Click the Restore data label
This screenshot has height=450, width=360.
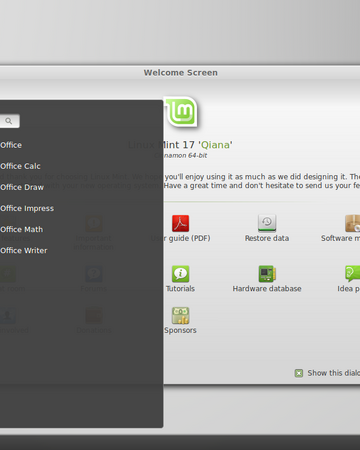[267, 238]
